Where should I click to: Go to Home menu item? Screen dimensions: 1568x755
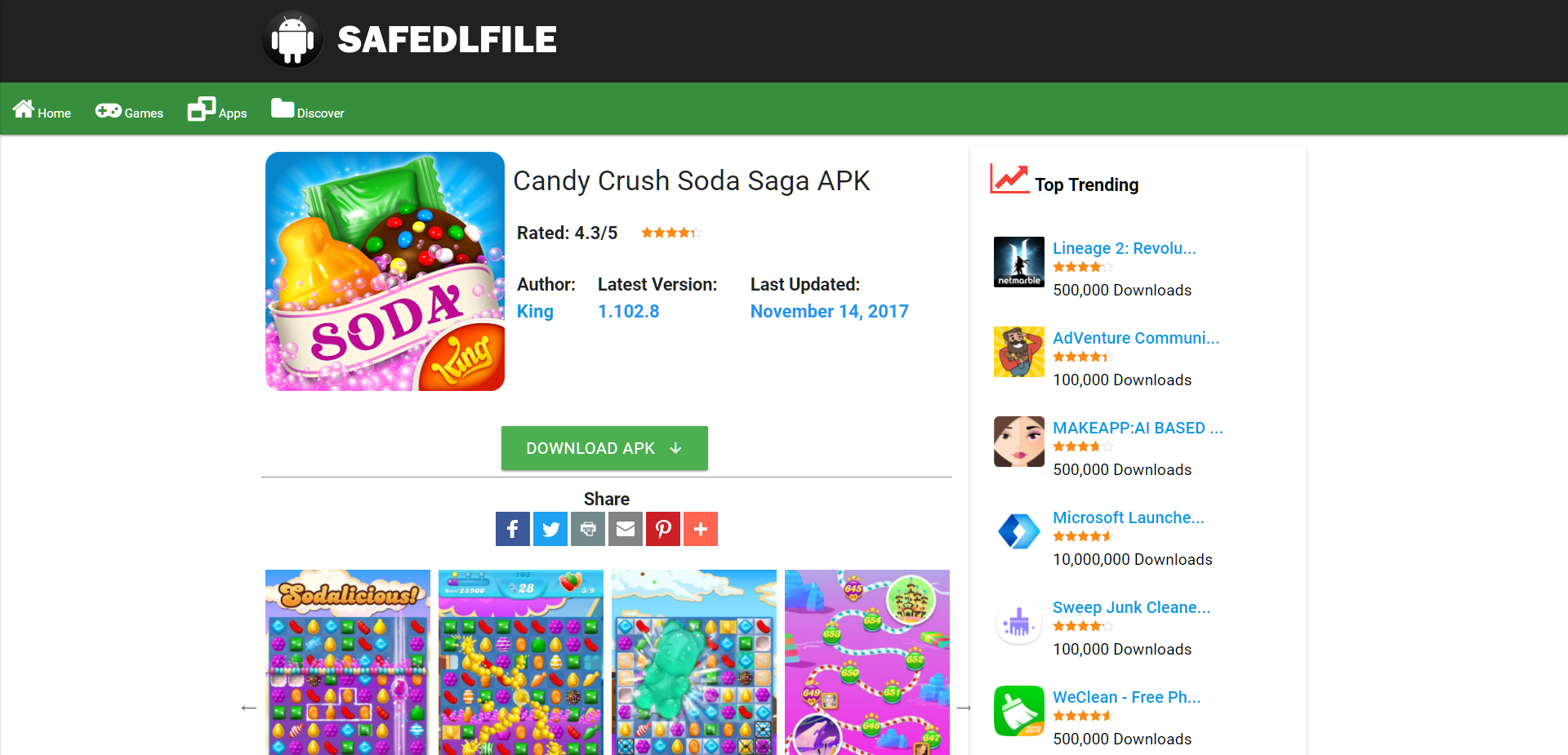pyautogui.click(x=42, y=110)
